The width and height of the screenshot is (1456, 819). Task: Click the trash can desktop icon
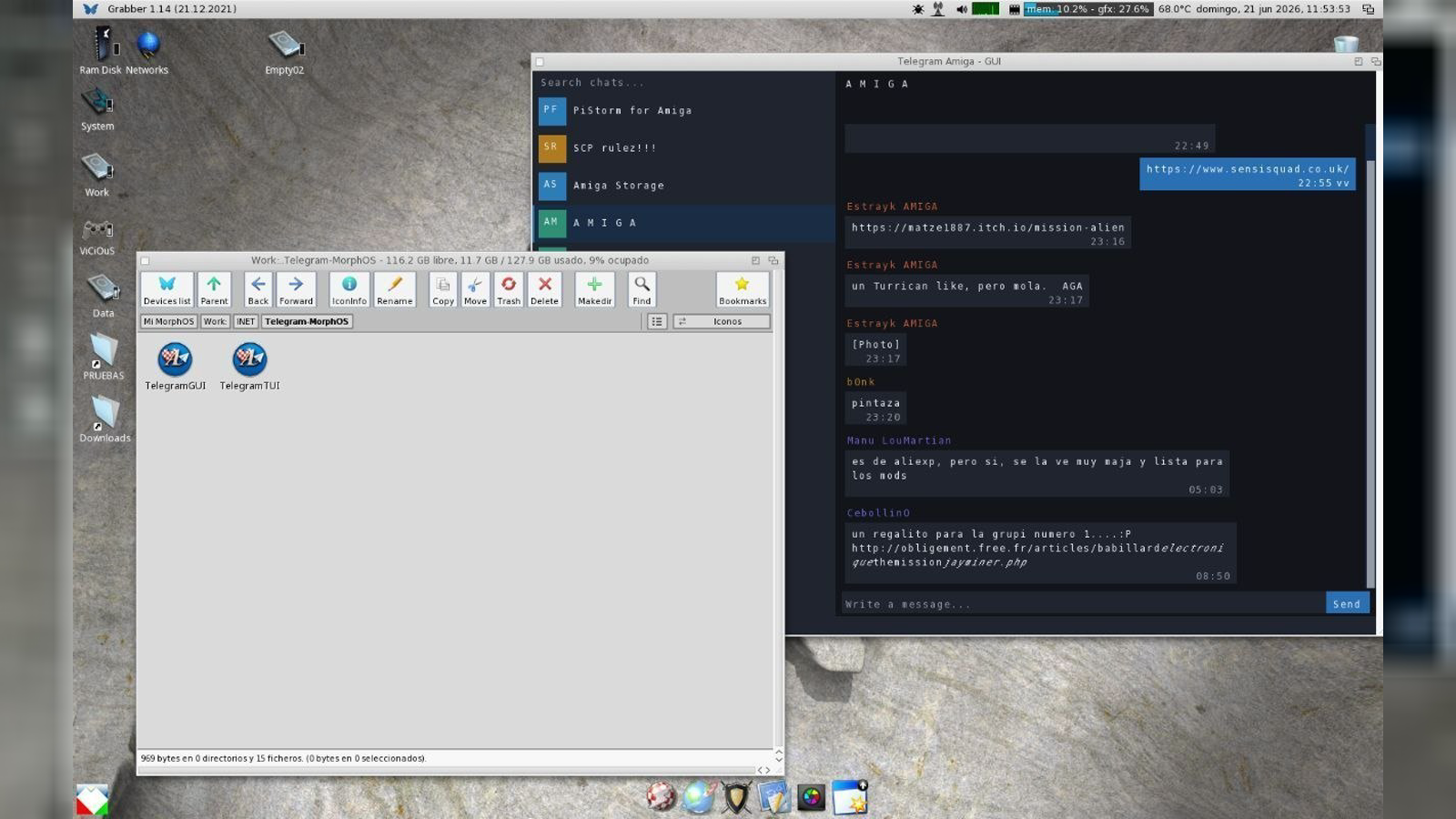pos(1346,44)
